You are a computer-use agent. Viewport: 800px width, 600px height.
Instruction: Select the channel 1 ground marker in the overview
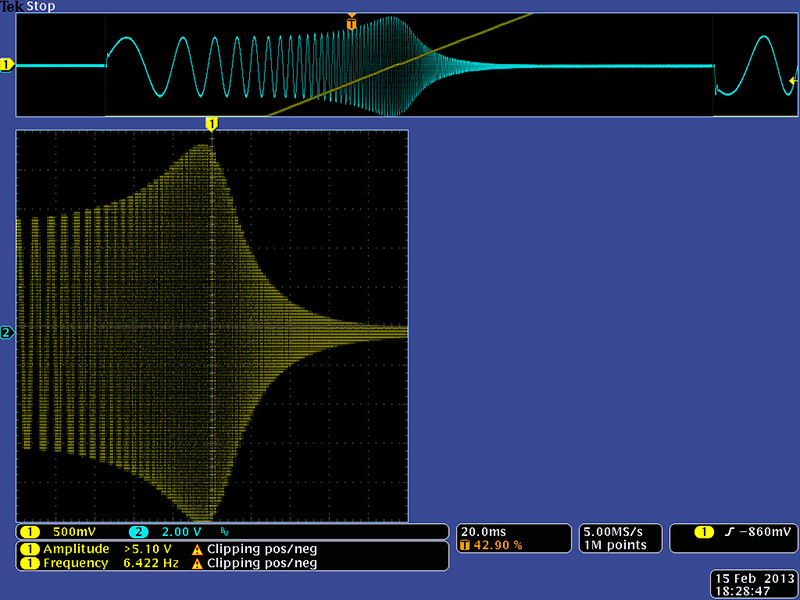pos(7,65)
